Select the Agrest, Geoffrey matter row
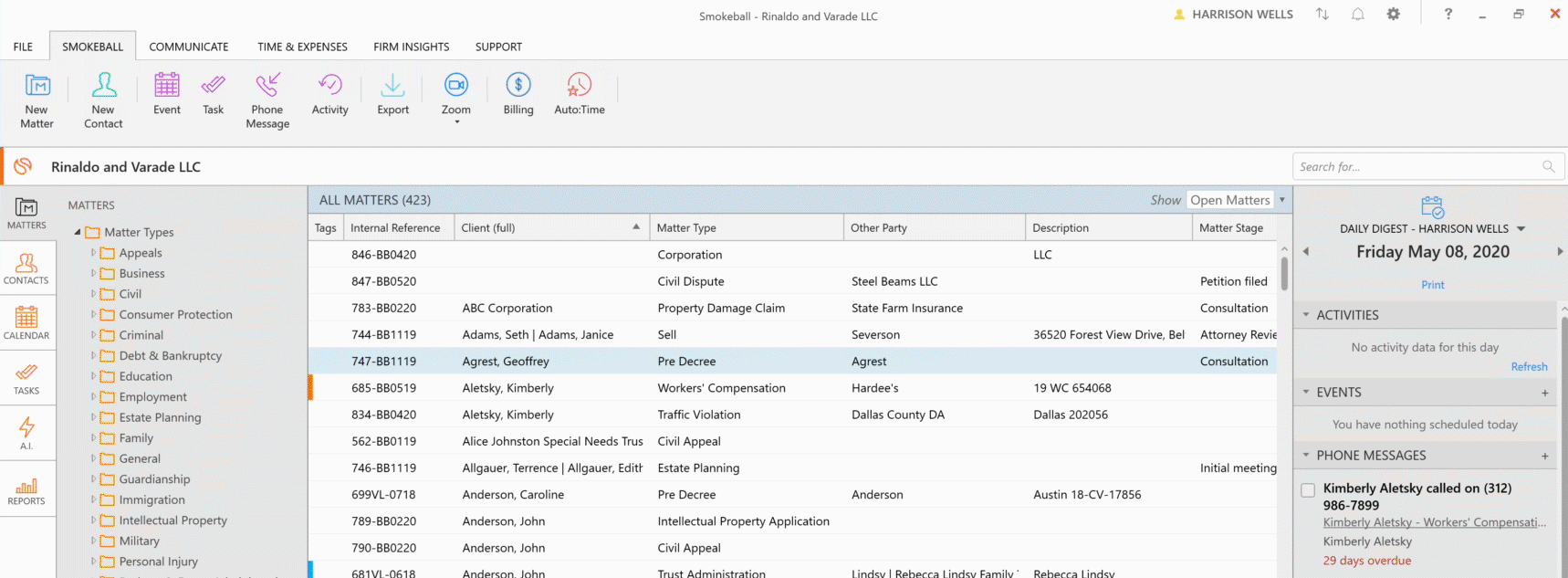 pyautogui.click(x=792, y=361)
